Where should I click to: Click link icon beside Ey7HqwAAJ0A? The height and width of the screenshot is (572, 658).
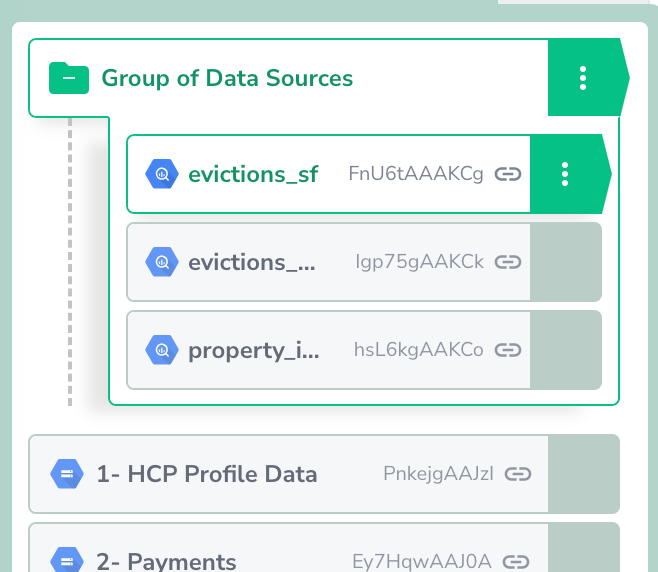point(517,561)
